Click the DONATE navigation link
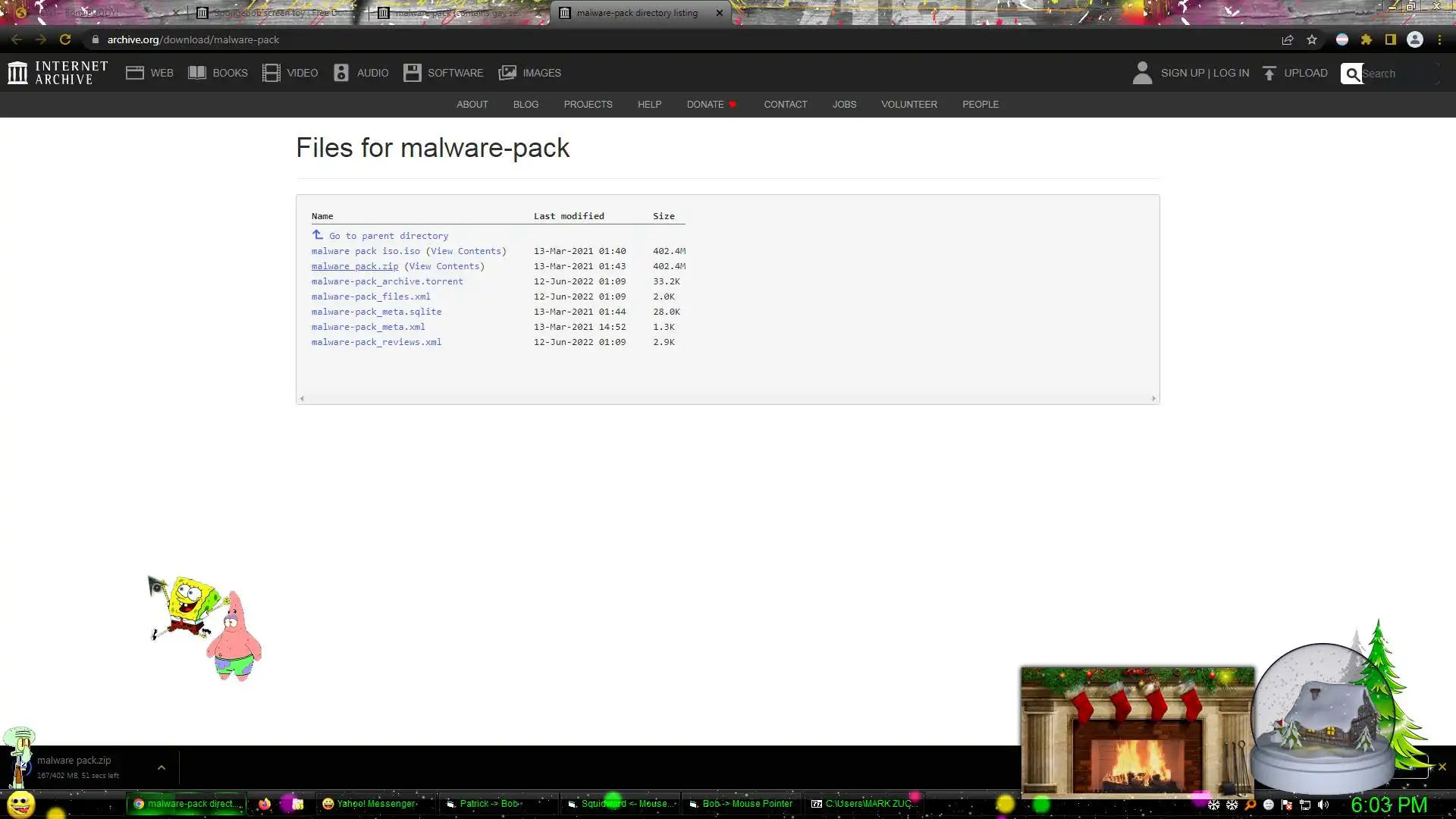The width and height of the screenshot is (1456, 819). click(705, 105)
